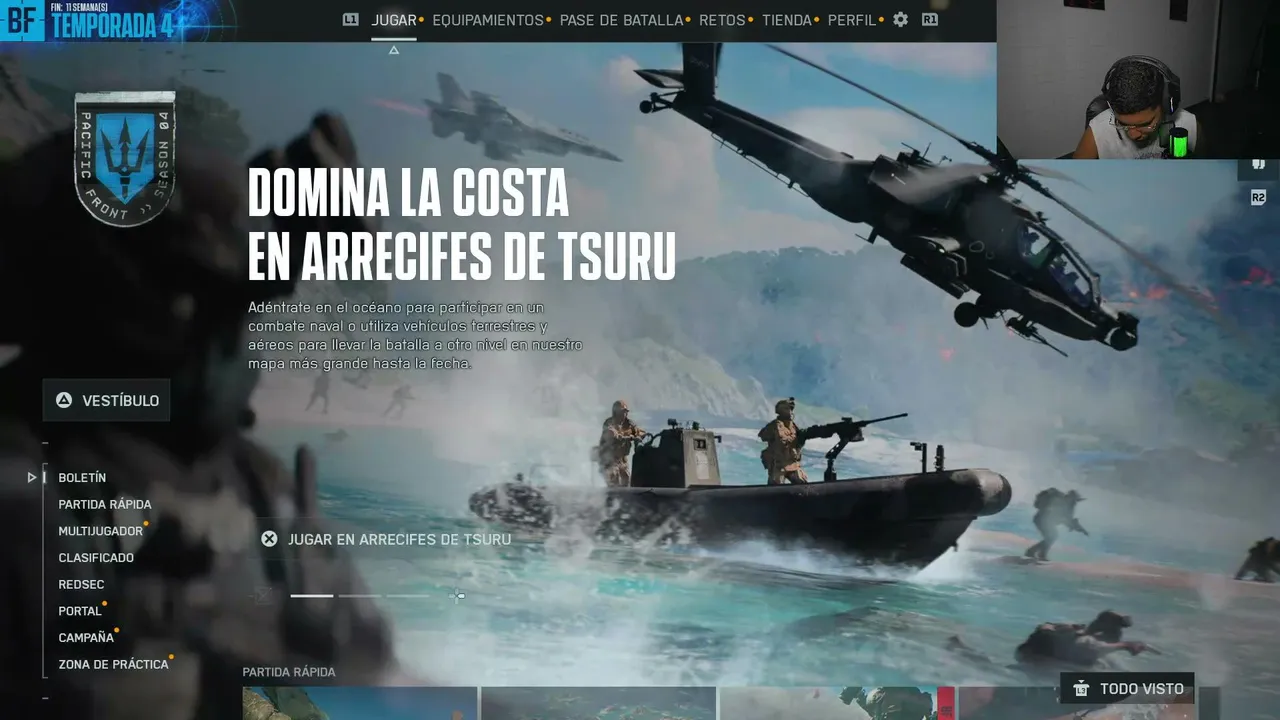
Task: Choose Clasificado in the side menu
Action: click(x=96, y=557)
